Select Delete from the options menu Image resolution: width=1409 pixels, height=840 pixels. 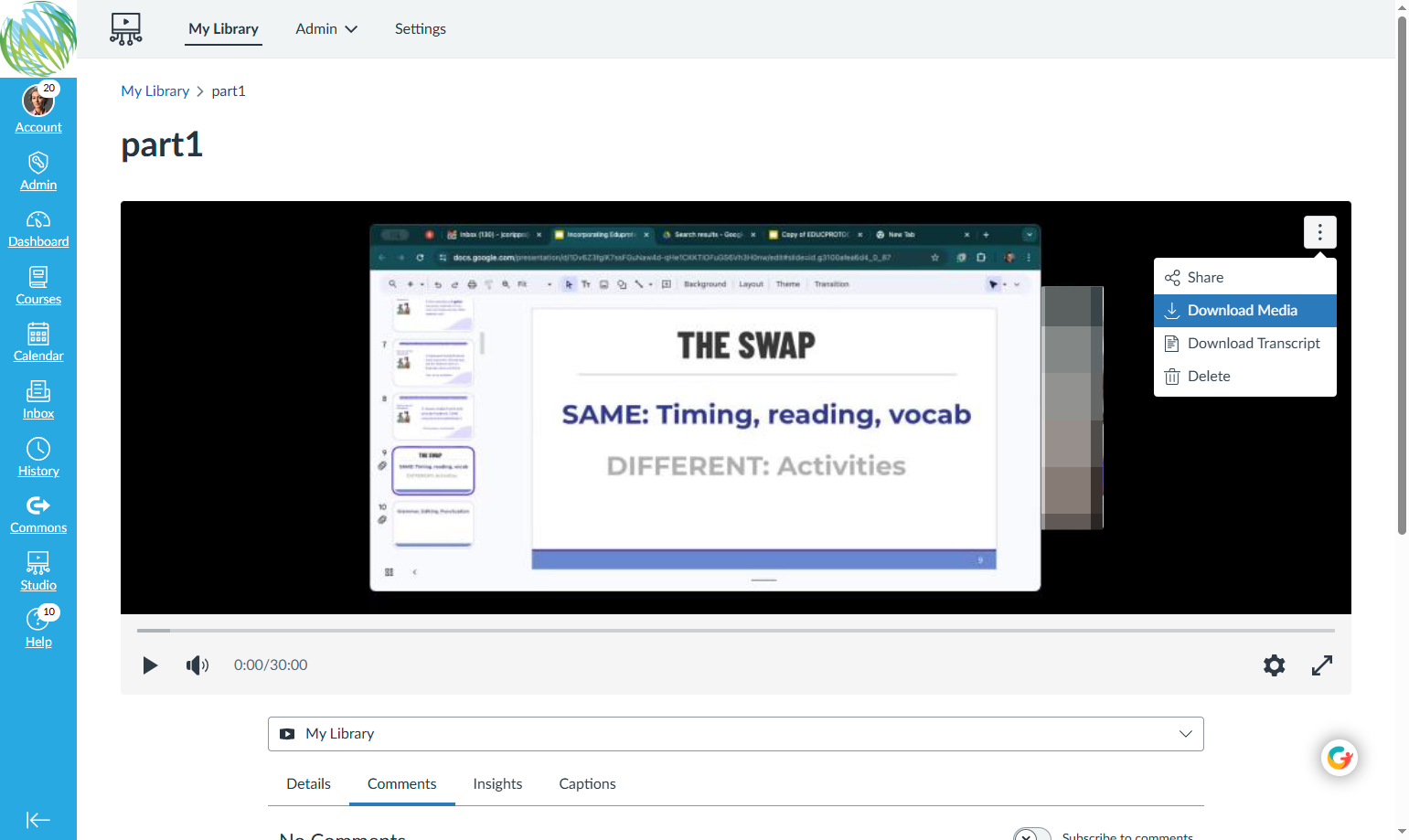pos(1245,377)
